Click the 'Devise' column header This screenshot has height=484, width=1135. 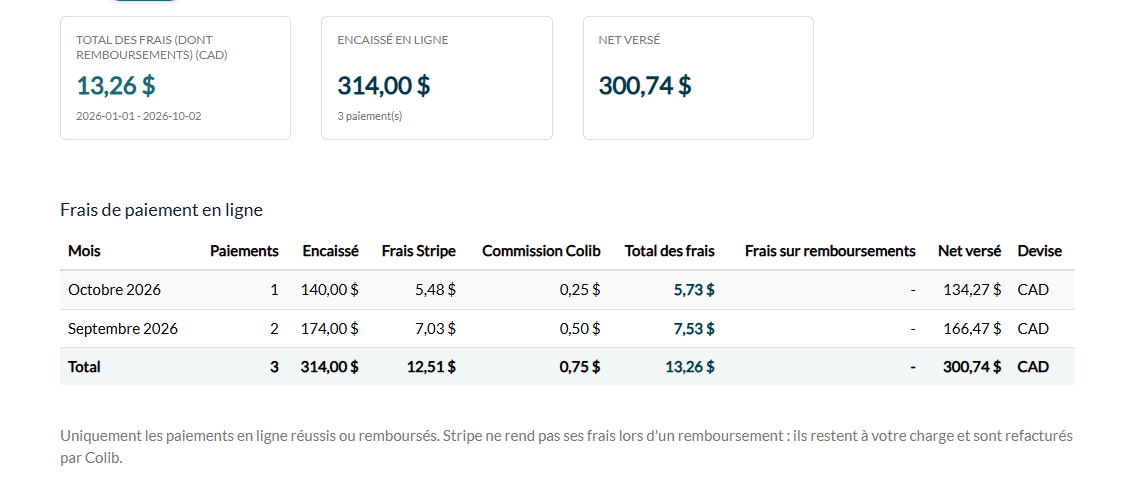[x=1040, y=251]
